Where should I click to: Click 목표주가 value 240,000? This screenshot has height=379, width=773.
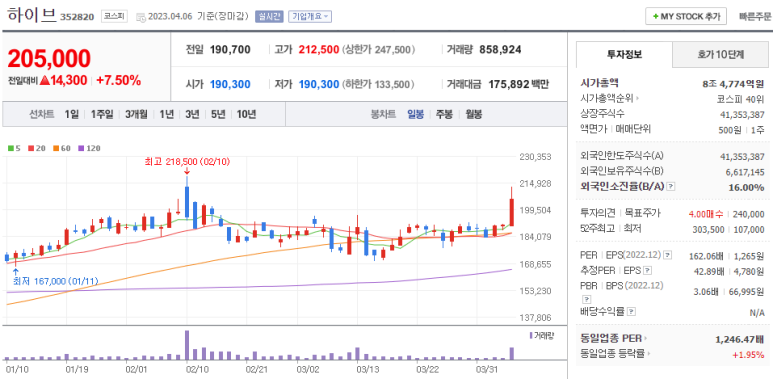point(748,214)
